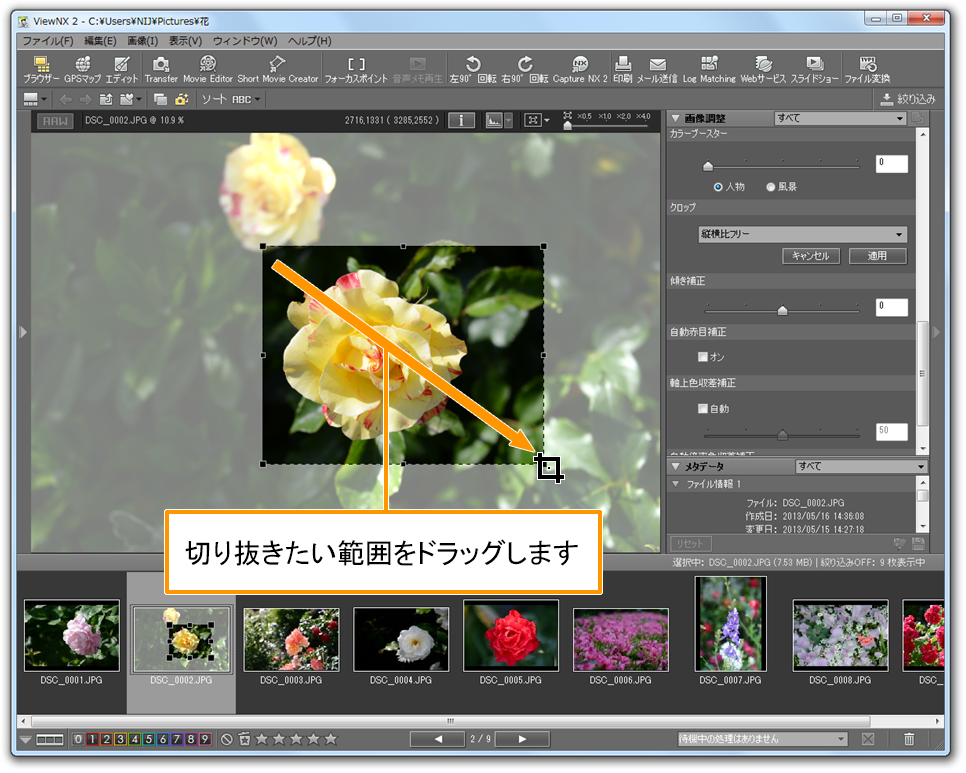The image size is (966, 773).
Task: Switch to the エディット editor view
Action: (x=121, y=70)
